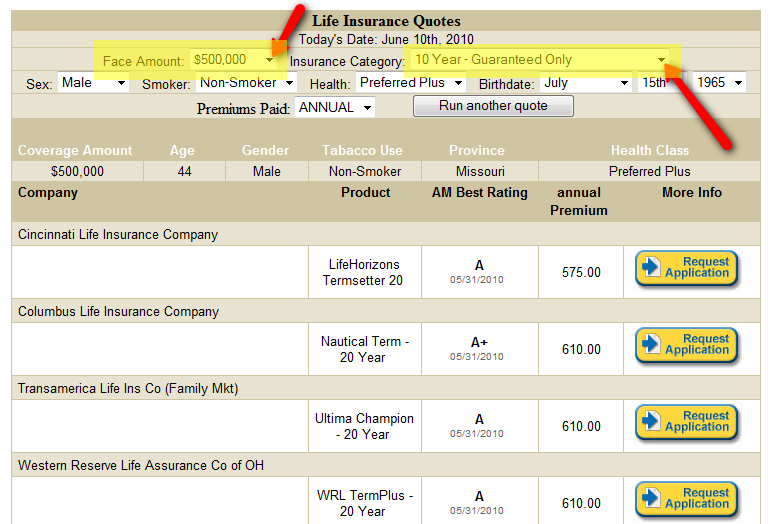Open the Face Amount dropdown

(233, 60)
